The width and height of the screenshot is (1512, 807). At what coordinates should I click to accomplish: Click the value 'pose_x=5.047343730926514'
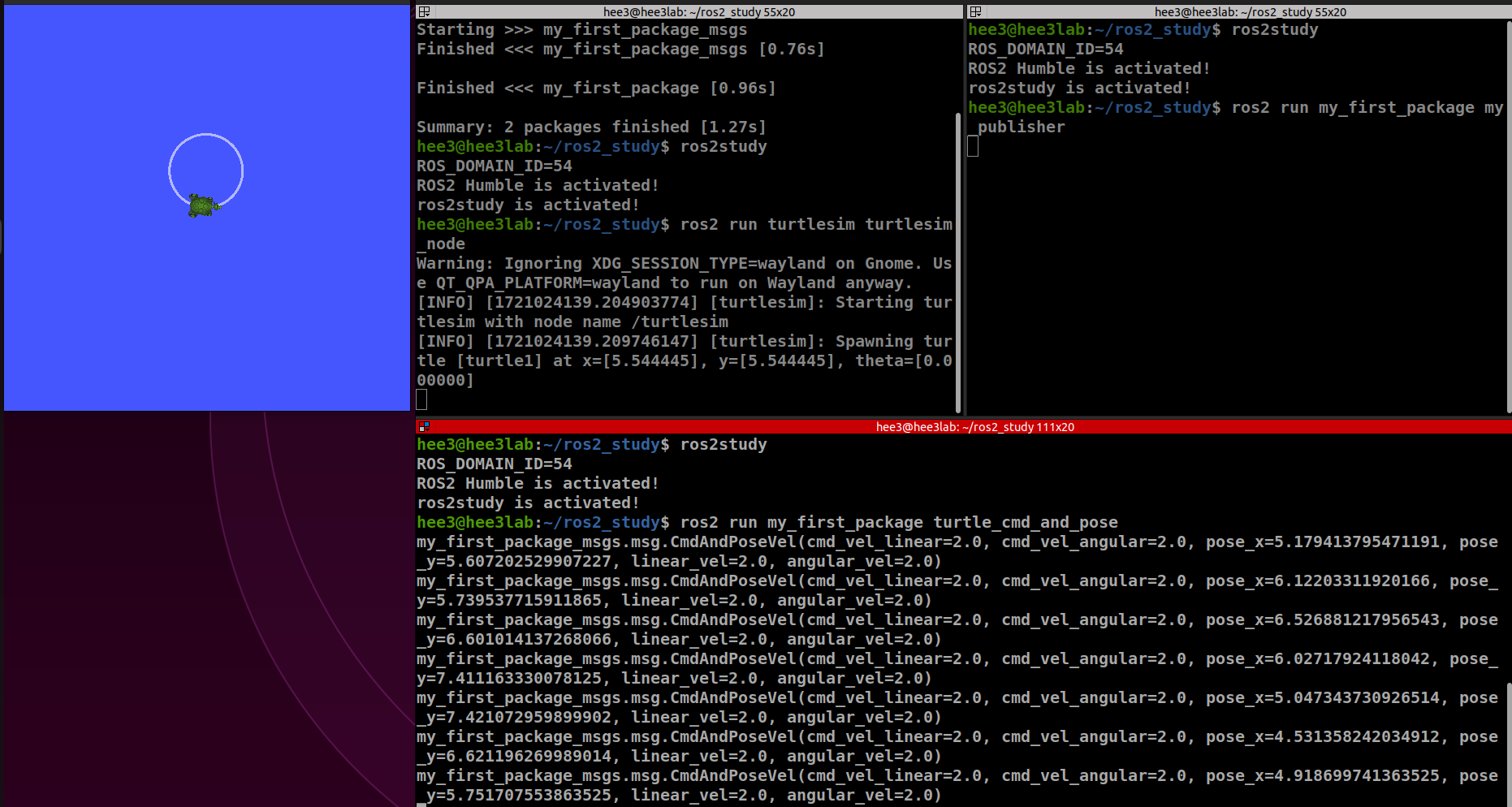point(1323,697)
